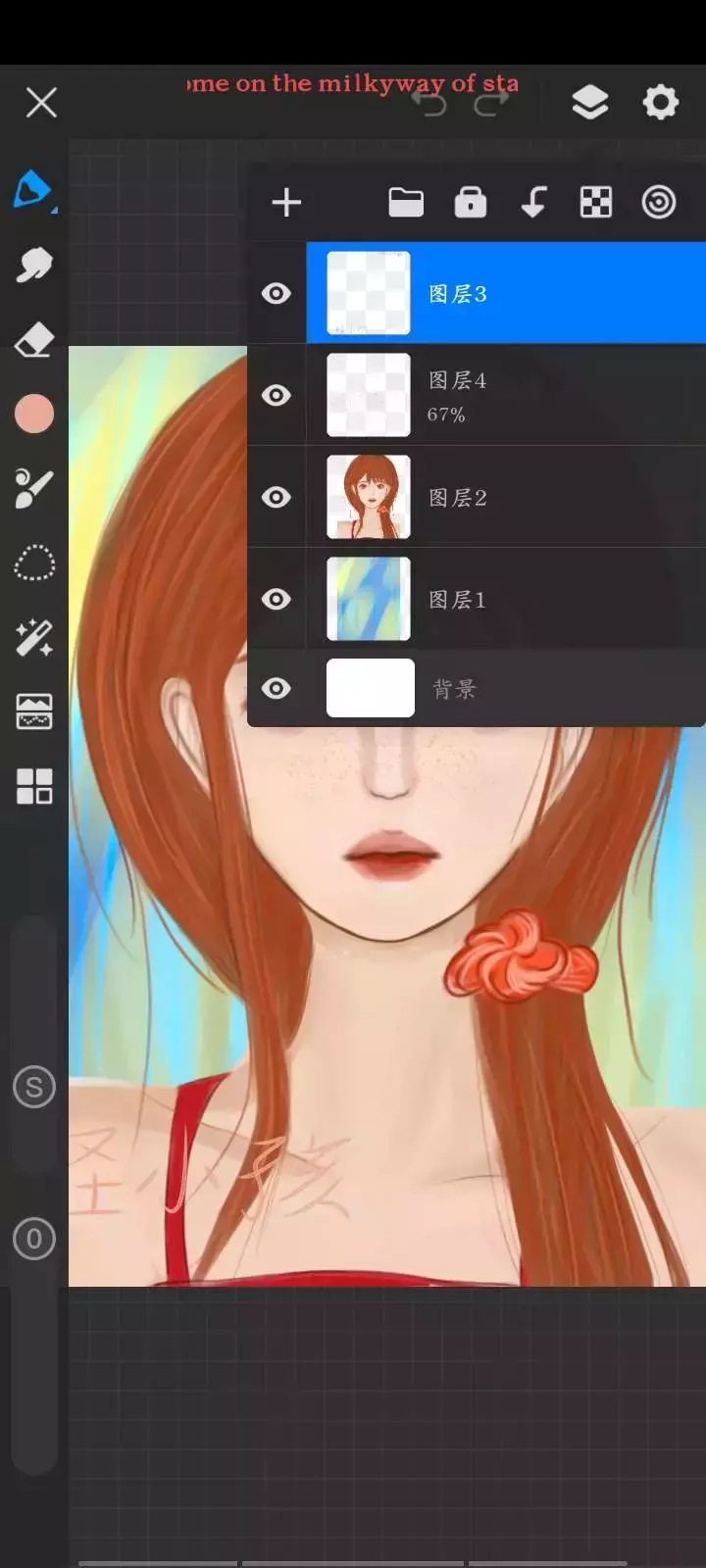Hide the 背景 background layer
Image resolution: width=706 pixels, height=1568 pixels.
coord(277,688)
